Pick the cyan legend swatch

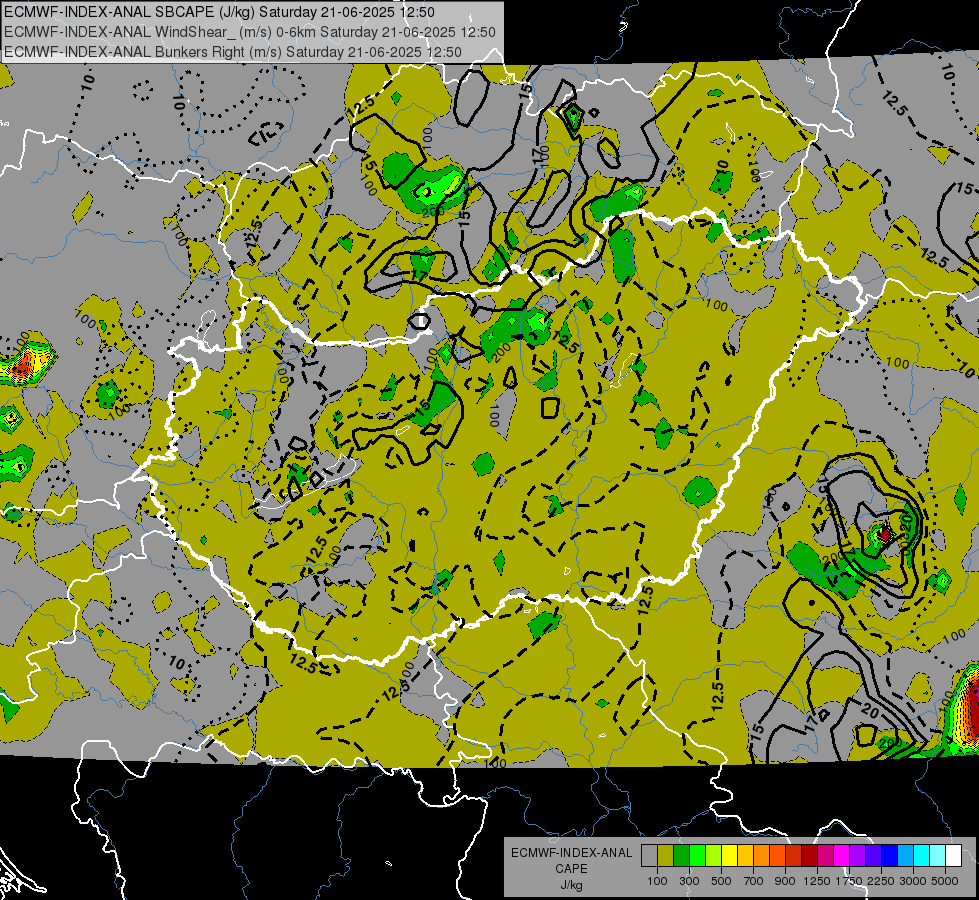pos(922,856)
